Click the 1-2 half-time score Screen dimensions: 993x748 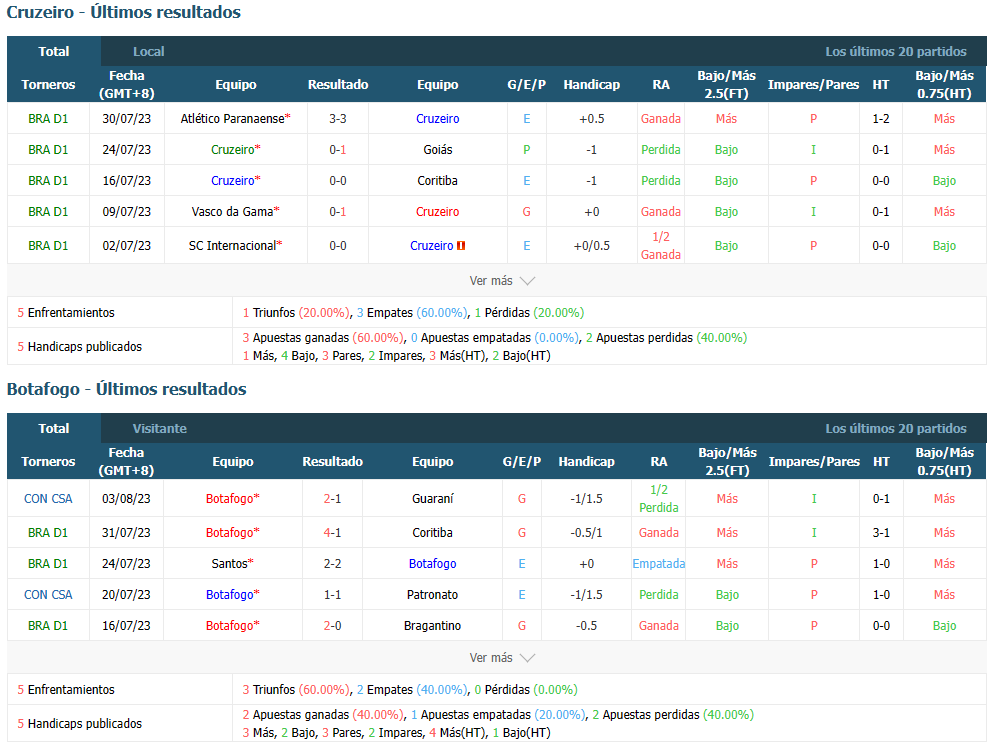pyautogui.click(x=881, y=118)
